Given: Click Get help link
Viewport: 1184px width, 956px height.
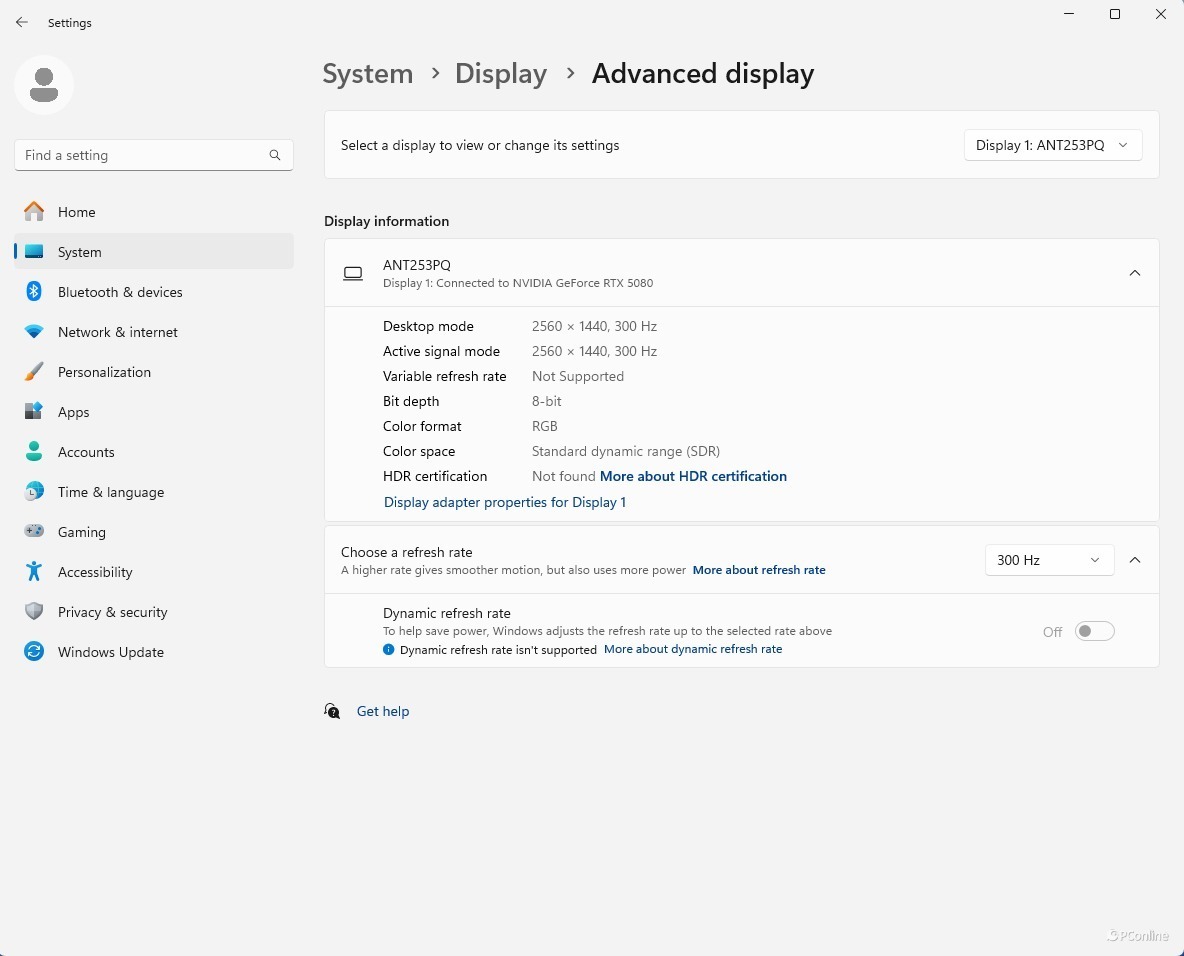Looking at the screenshot, I should (383, 711).
